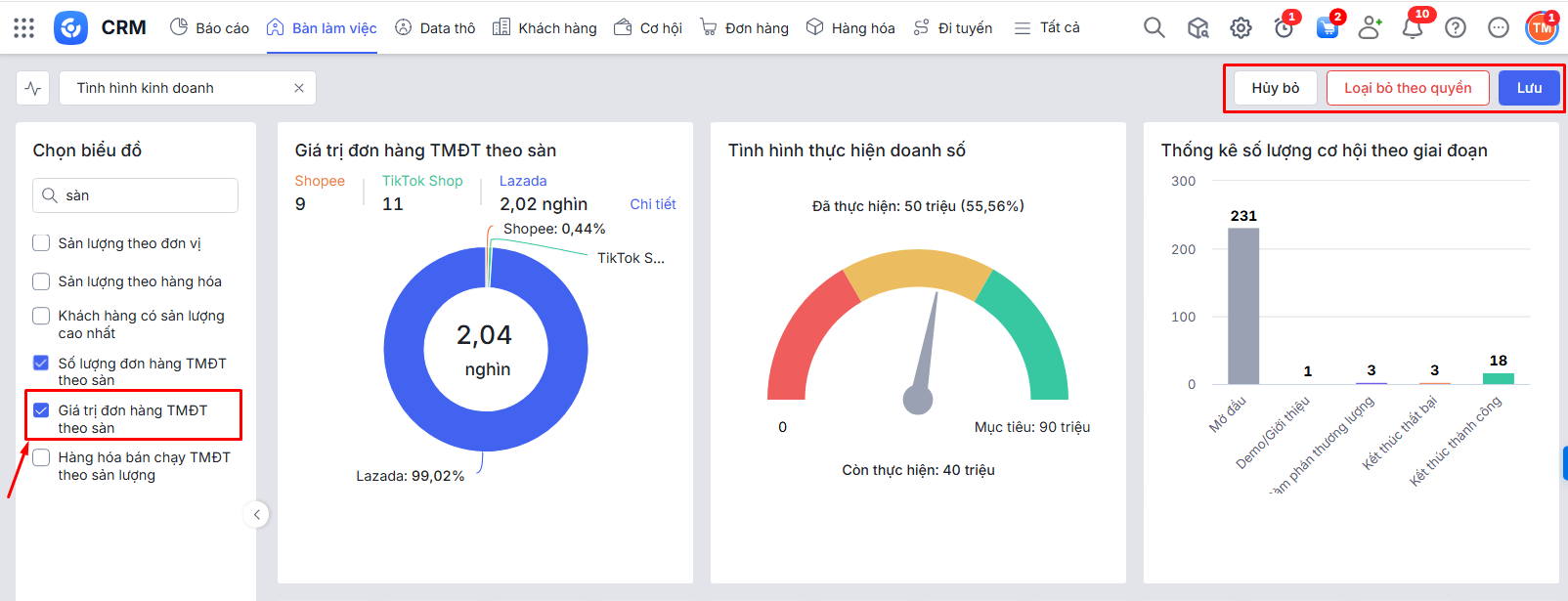Uncheck 'Giá trị đơn hàng TMĐT theo sàn'
This screenshot has height=601, width=1568.
point(41,410)
